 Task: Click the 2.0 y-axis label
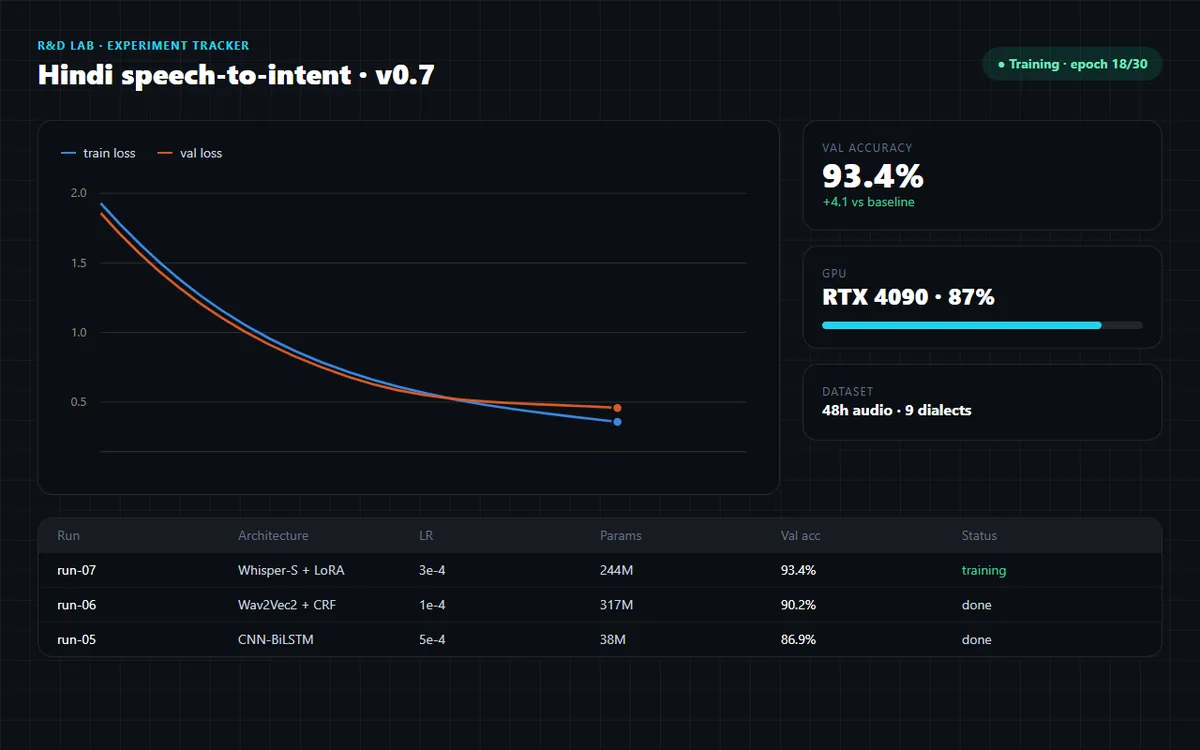[x=78, y=193]
